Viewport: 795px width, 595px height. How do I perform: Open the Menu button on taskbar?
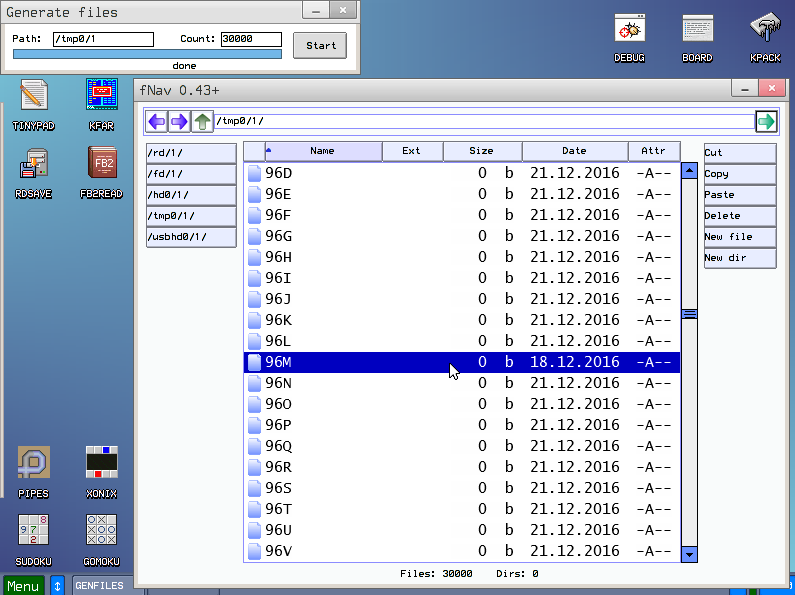tap(23, 586)
